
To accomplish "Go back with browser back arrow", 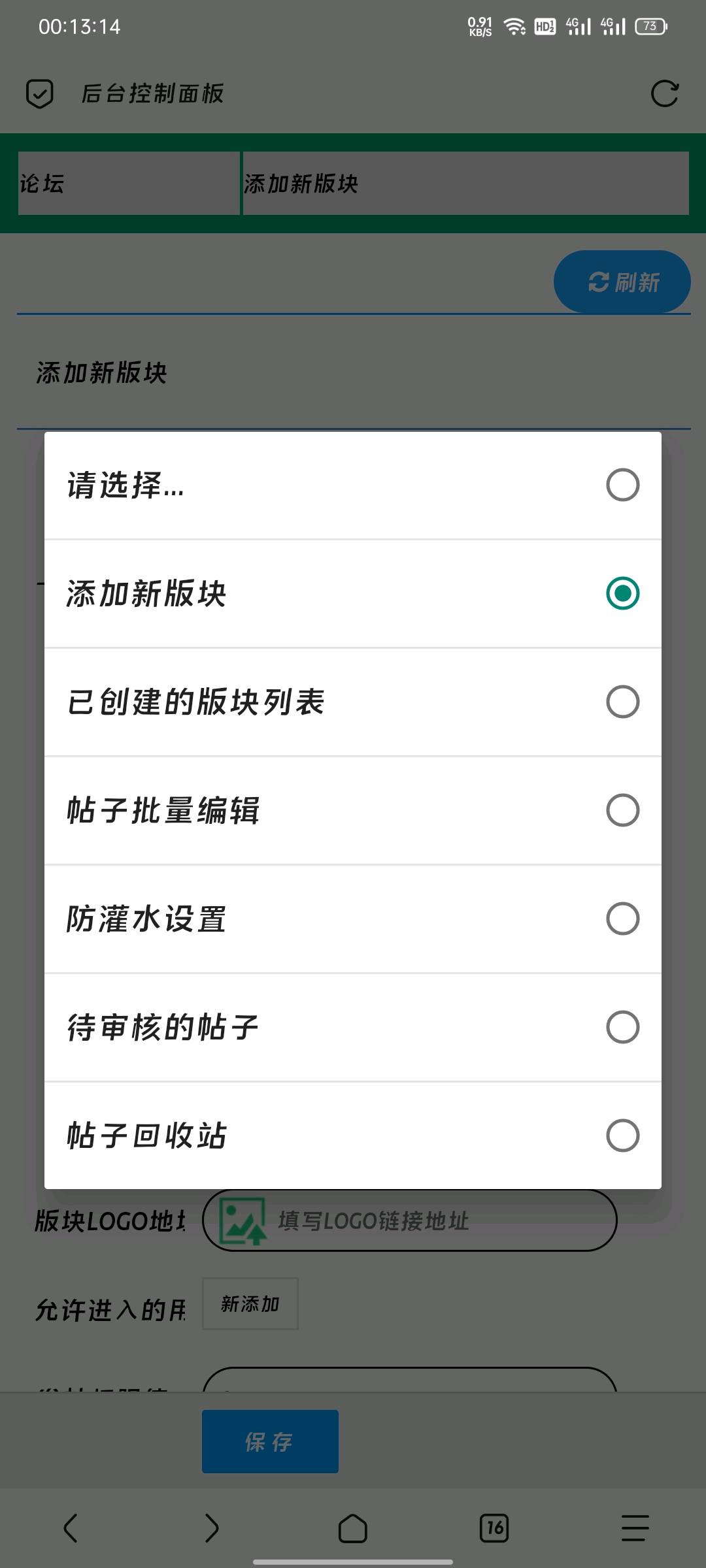I will [x=71, y=1528].
